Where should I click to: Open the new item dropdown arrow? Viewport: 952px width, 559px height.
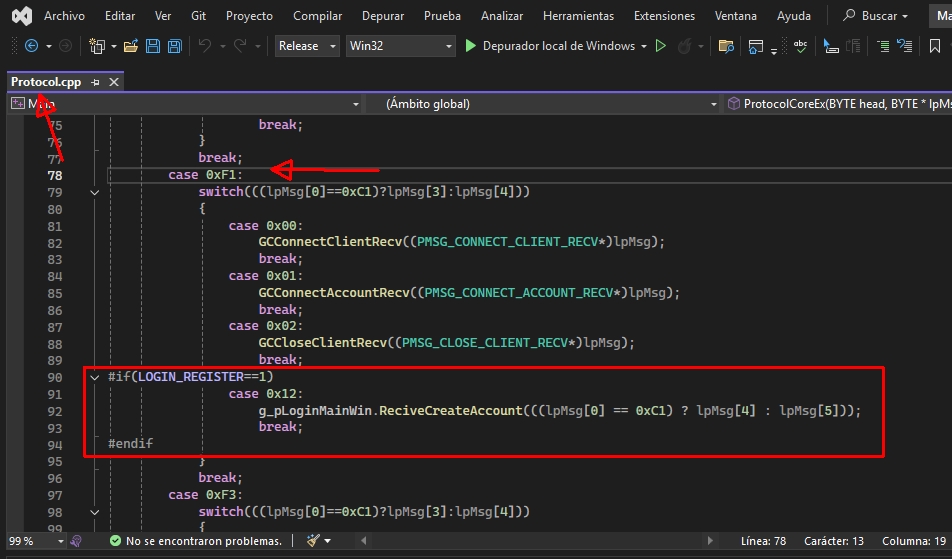pyautogui.click(x=114, y=46)
